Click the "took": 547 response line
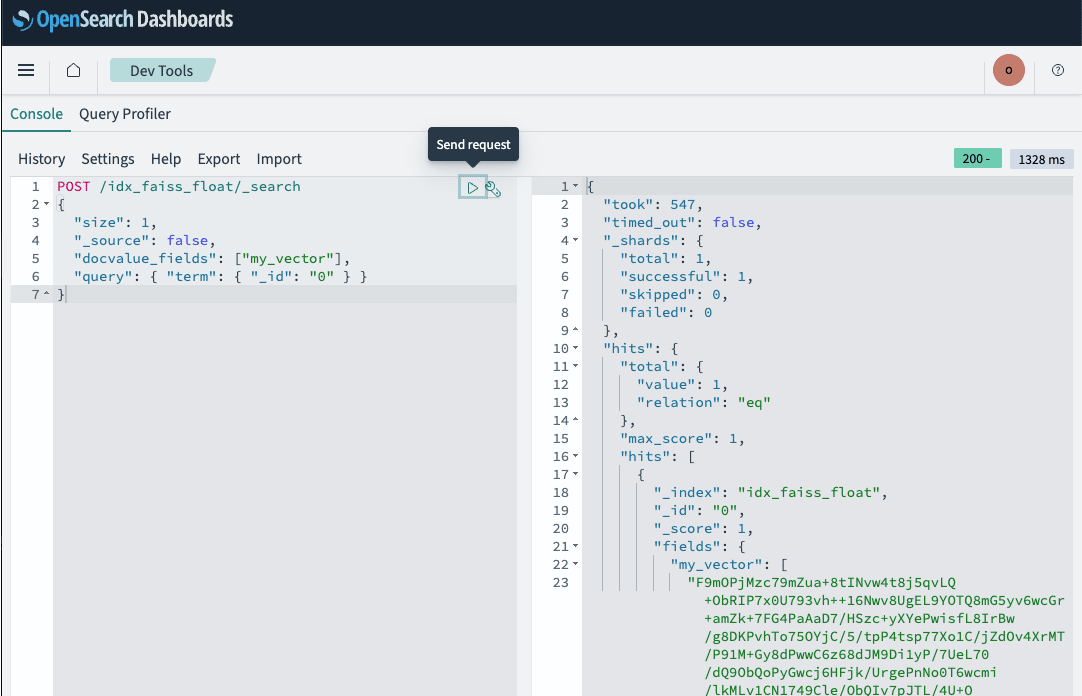The width and height of the screenshot is (1082, 696). click(x=653, y=204)
